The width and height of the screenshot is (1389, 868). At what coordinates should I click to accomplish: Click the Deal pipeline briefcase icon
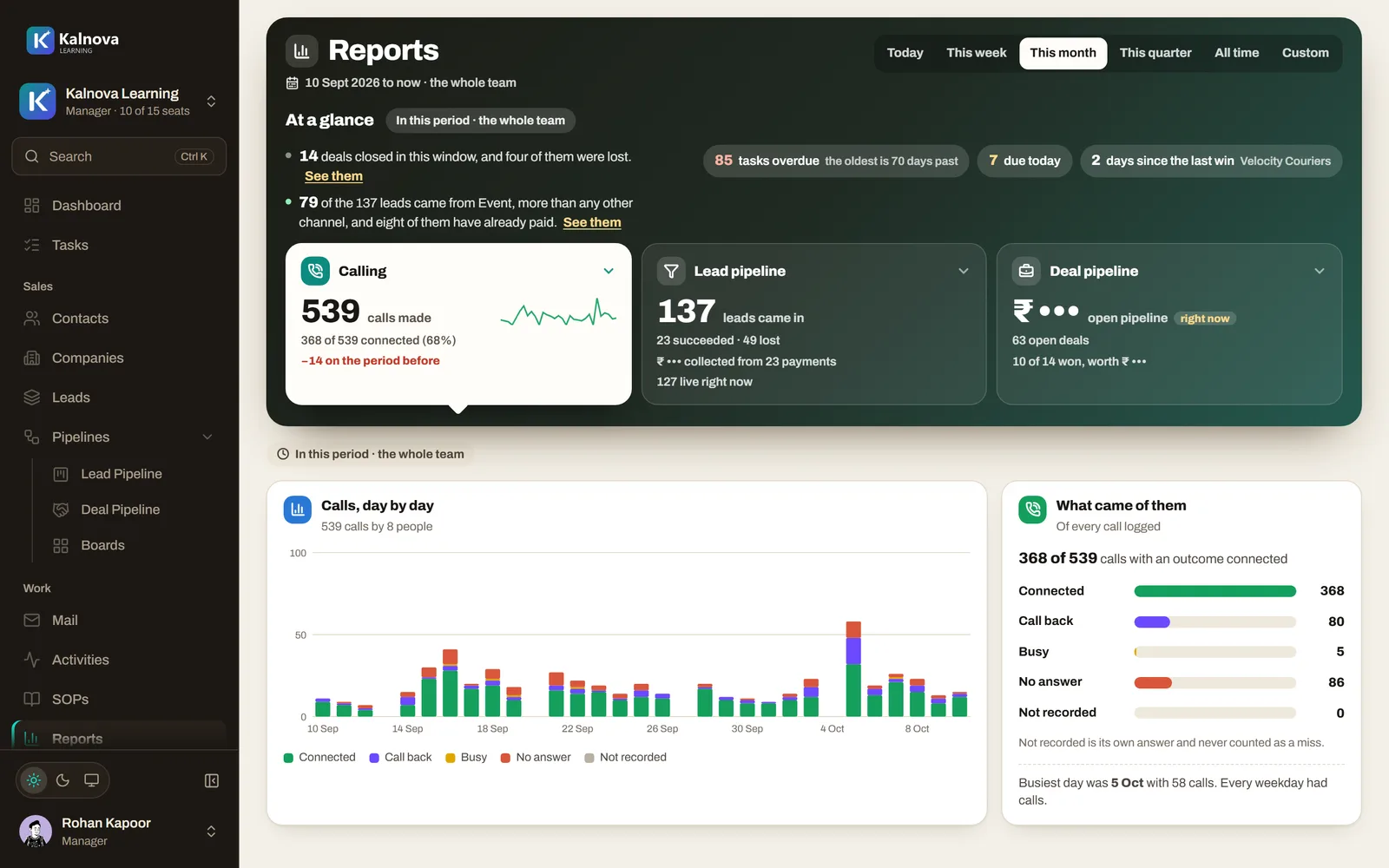(x=1026, y=271)
